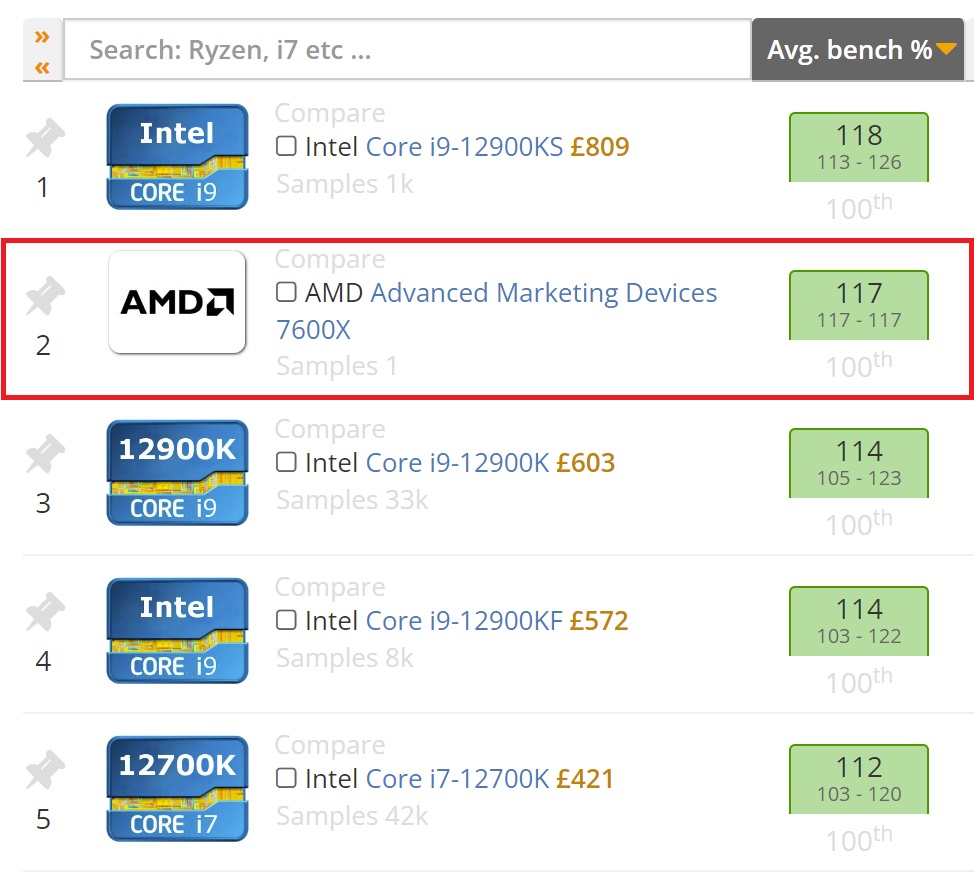This screenshot has height=882, width=974.
Task: Check compare box for Core i9-12900KS
Action: [x=286, y=147]
